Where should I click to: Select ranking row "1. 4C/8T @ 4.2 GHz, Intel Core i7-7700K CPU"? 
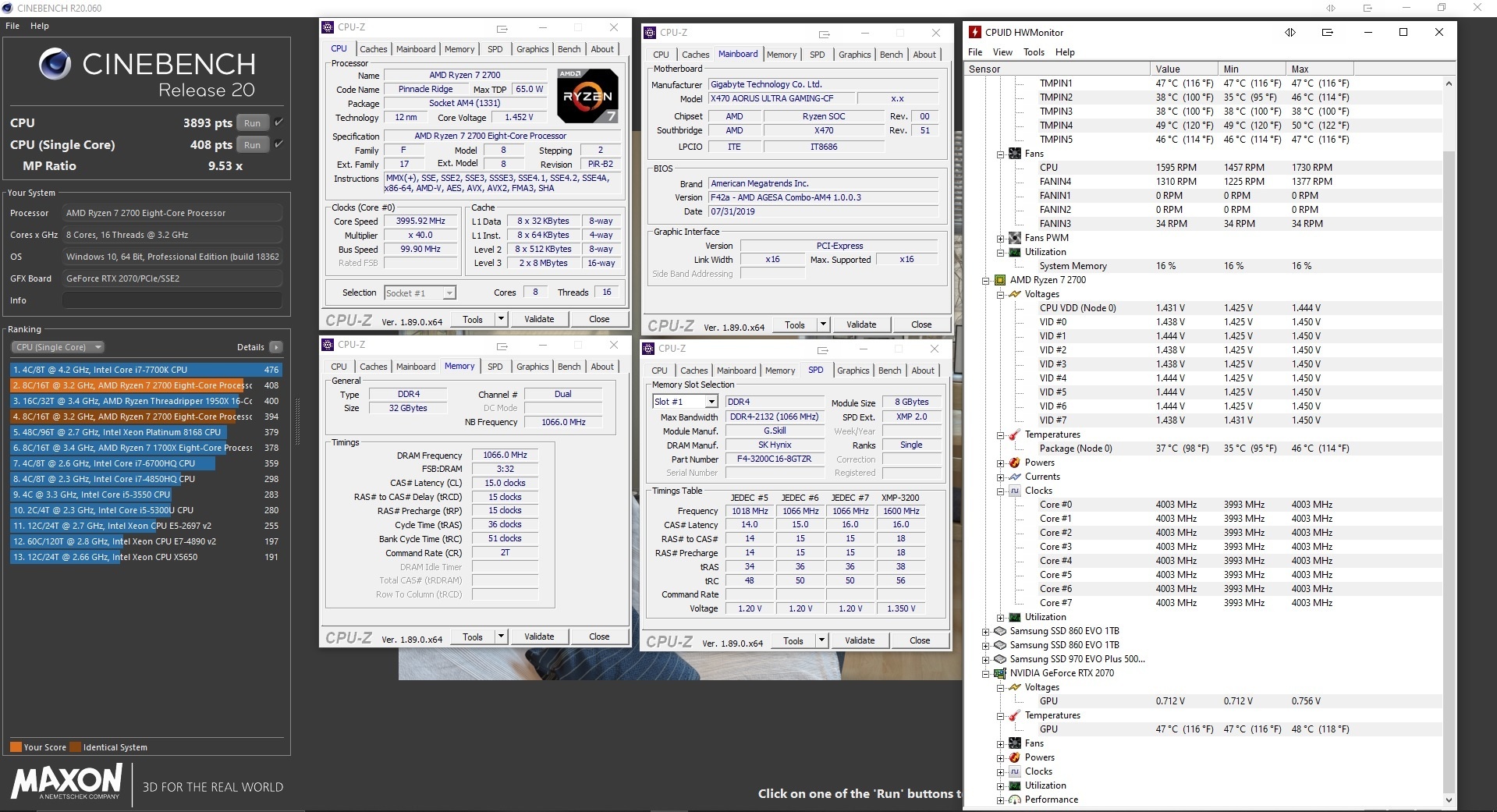pyautogui.click(x=146, y=370)
